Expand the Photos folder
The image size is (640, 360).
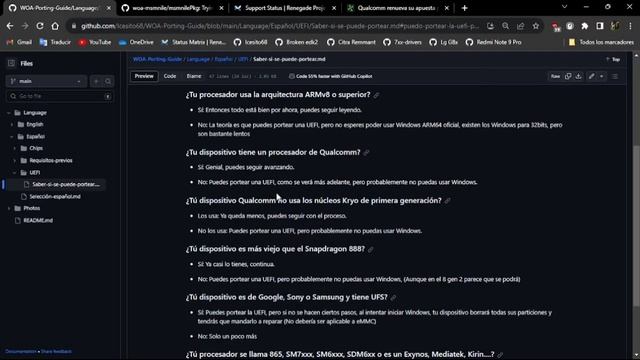(9, 208)
